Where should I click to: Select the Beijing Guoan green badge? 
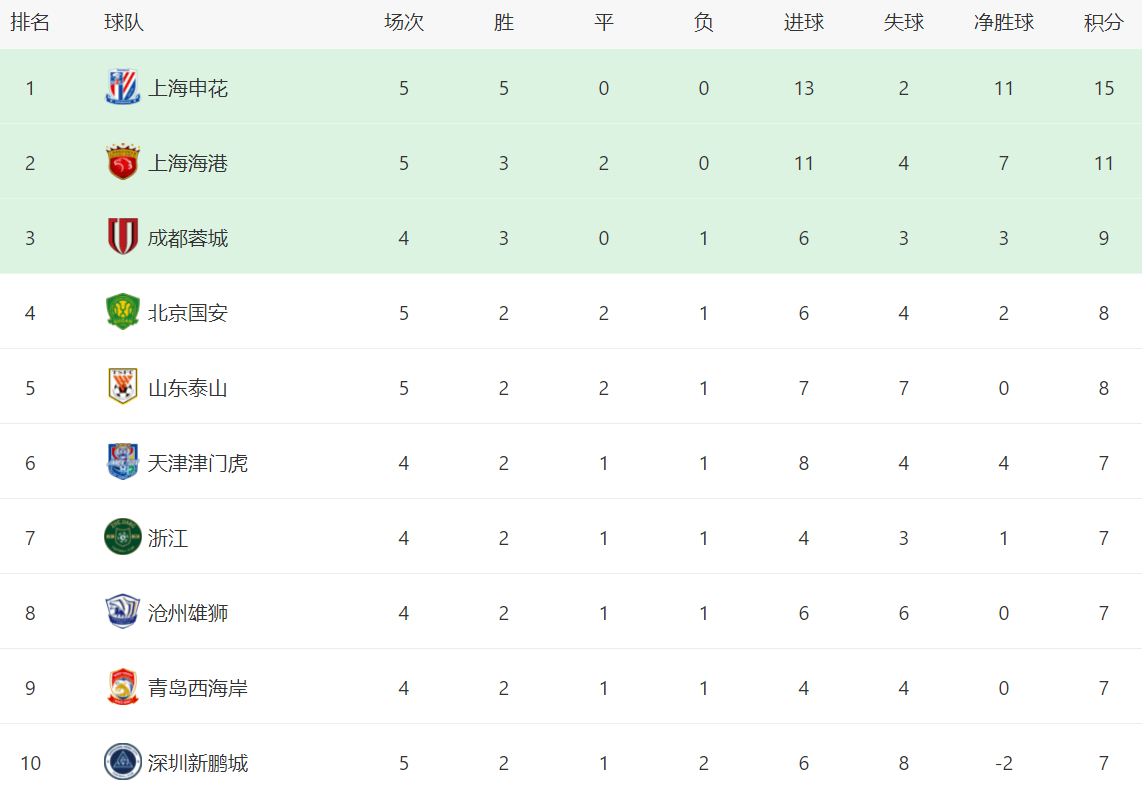122,312
